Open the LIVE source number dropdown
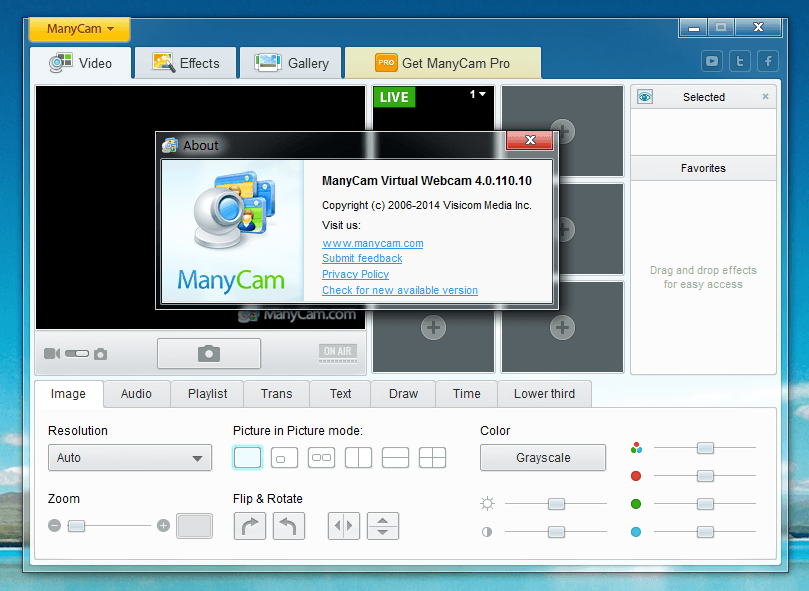The height and width of the screenshot is (591, 809). 478,94
